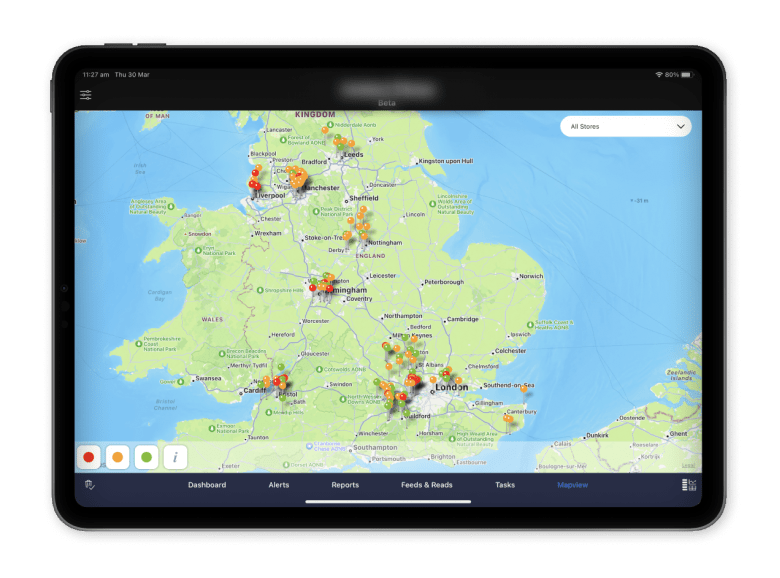Go to the Reports tab
This screenshot has width=780, height=578.
click(x=345, y=485)
